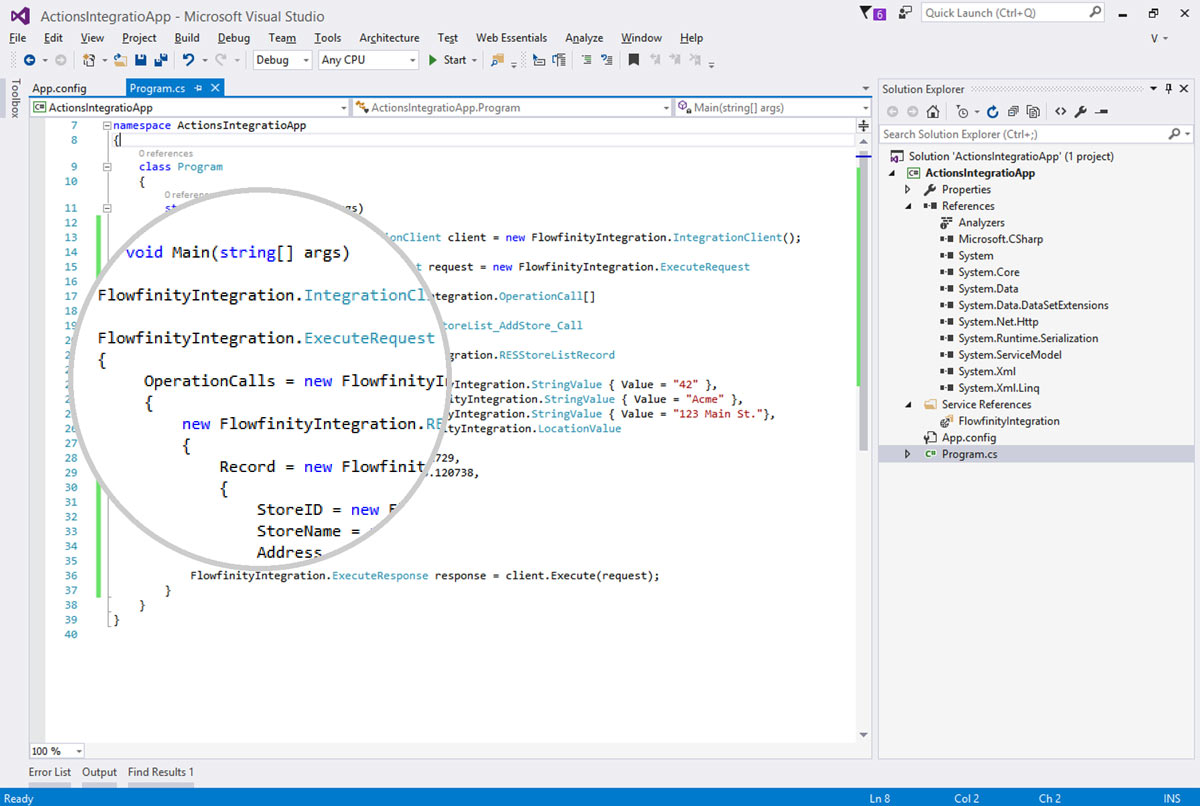Click the notifications flag icon
The width and height of the screenshot is (1200, 806).
click(866, 13)
